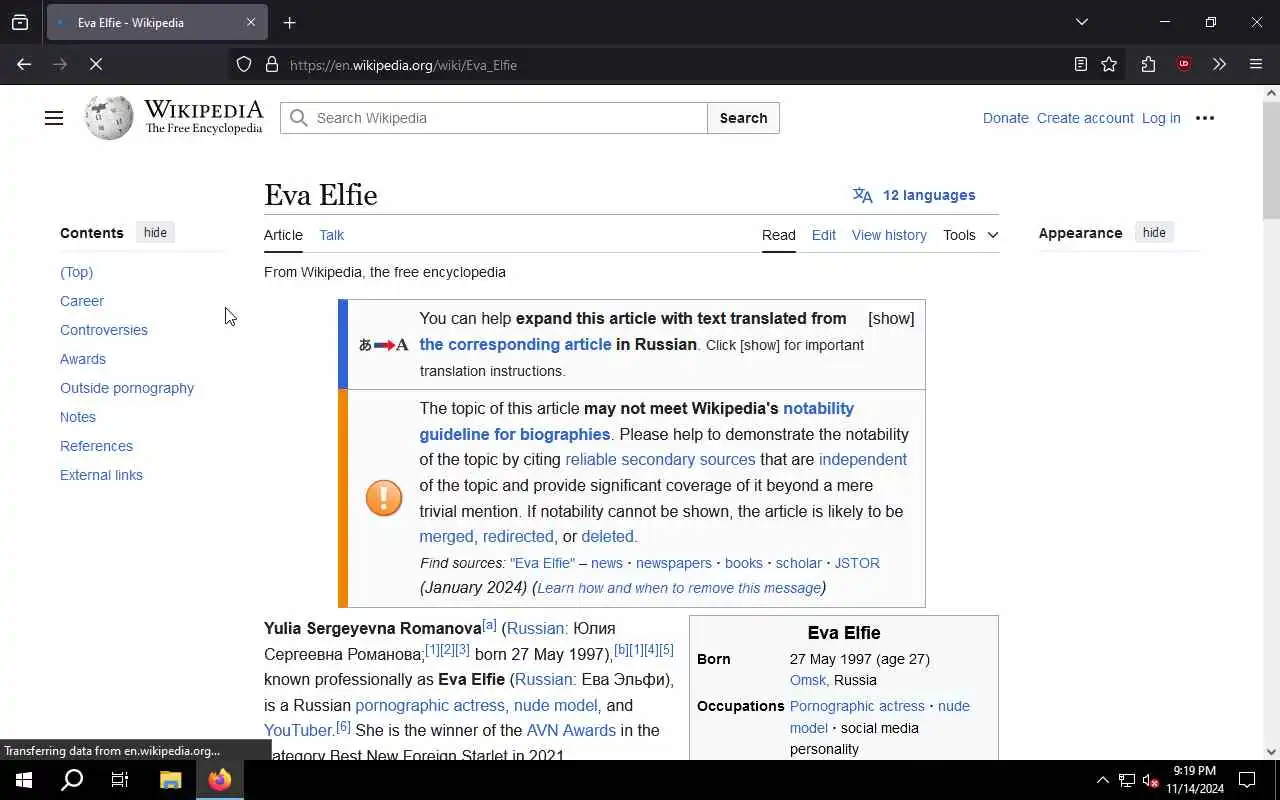Bookmark this page with star icon

pyautogui.click(x=1109, y=65)
